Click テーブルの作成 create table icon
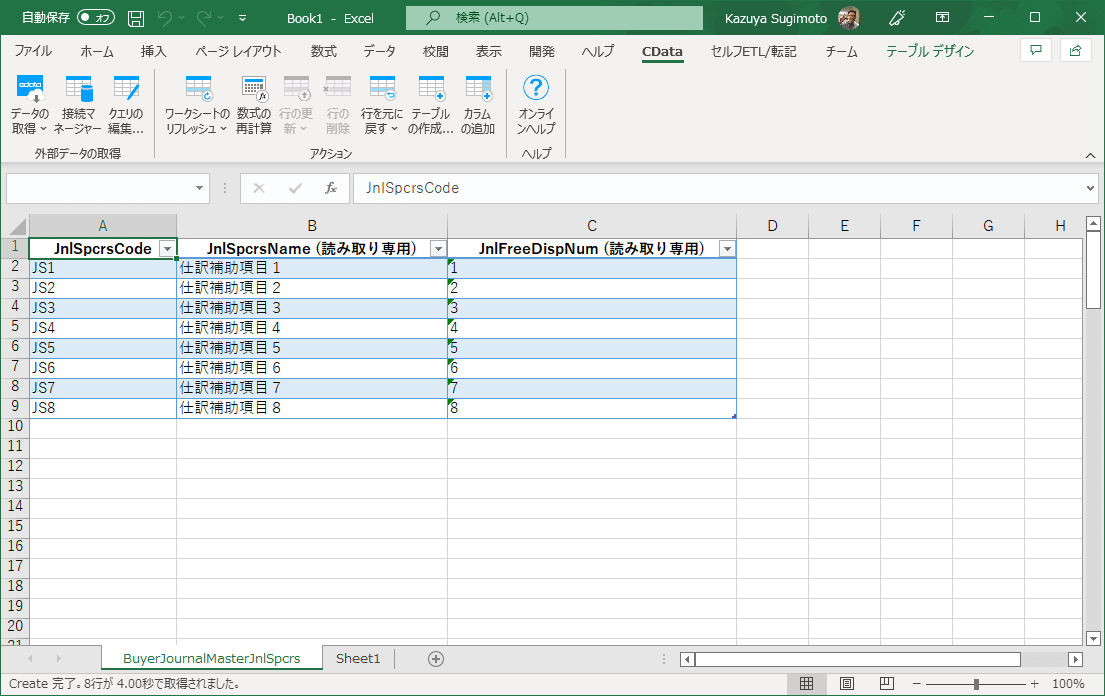 pos(431,105)
